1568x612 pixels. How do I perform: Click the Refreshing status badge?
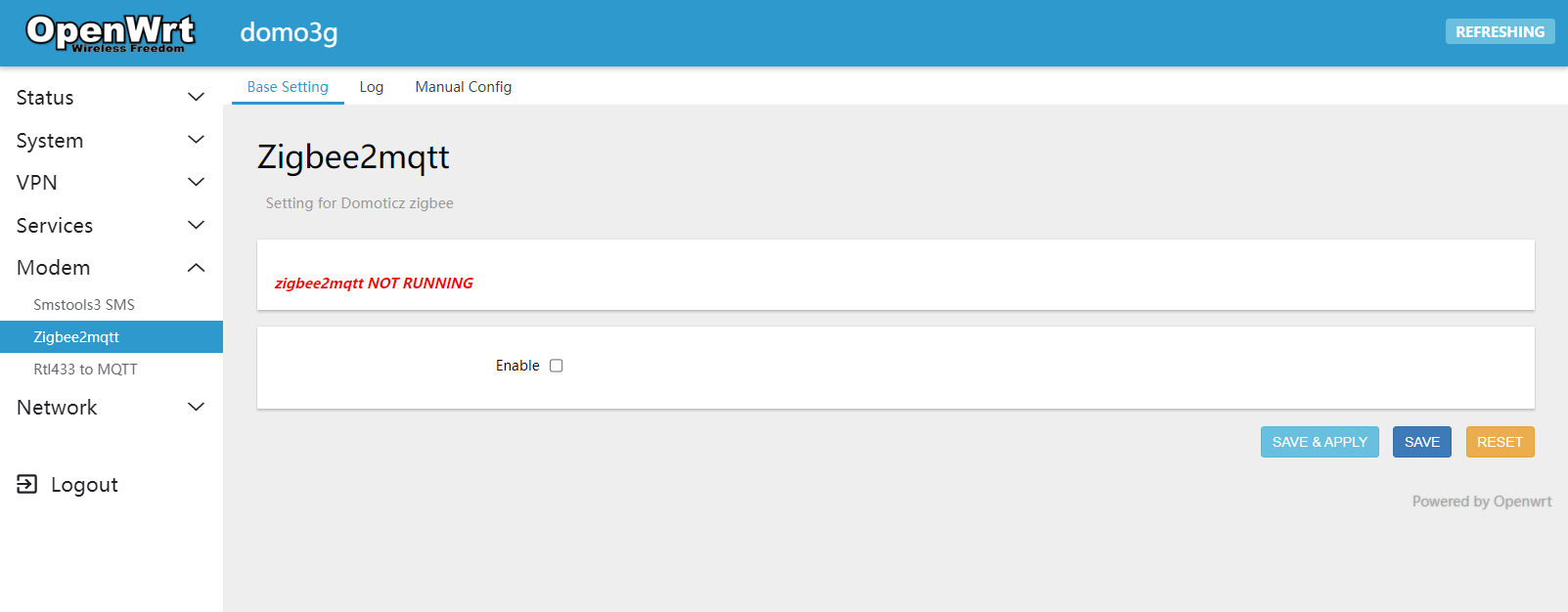(x=1500, y=32)
